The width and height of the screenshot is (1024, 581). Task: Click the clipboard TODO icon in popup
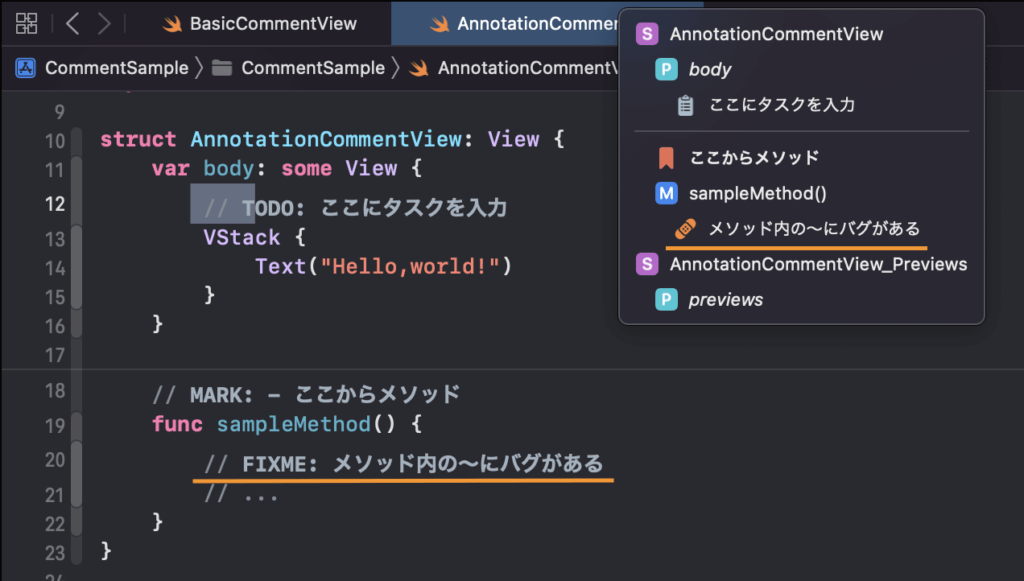tap(685, 105)
